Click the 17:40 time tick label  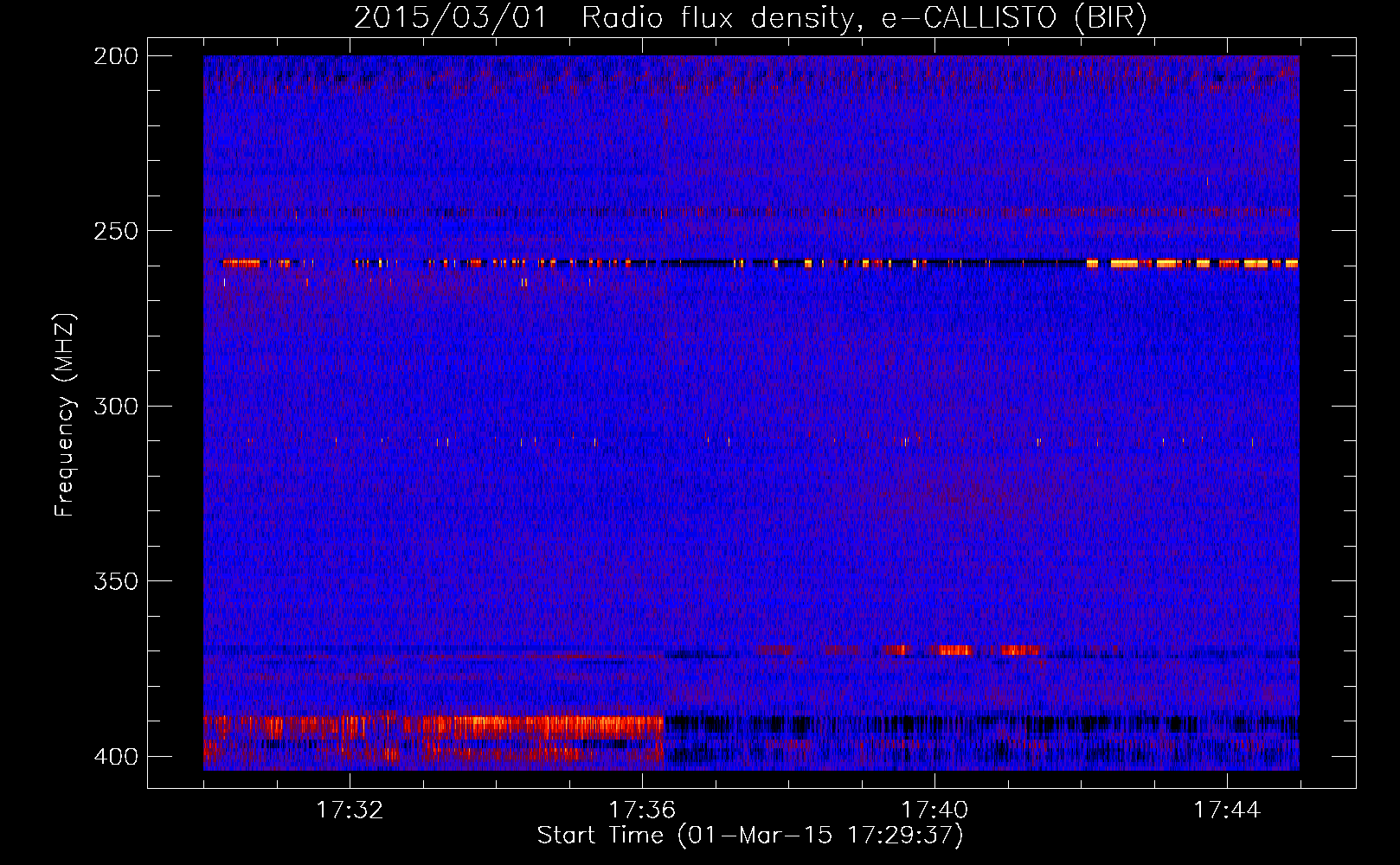click(934, 811)
